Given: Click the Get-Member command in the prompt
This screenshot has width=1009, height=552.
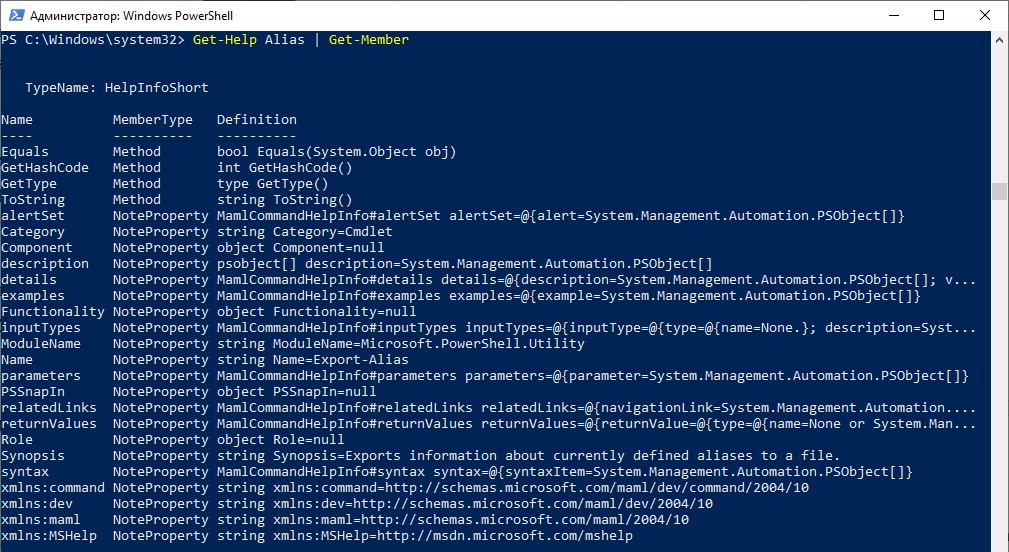Looking at the screenshot, I should (x=369, y=40).
